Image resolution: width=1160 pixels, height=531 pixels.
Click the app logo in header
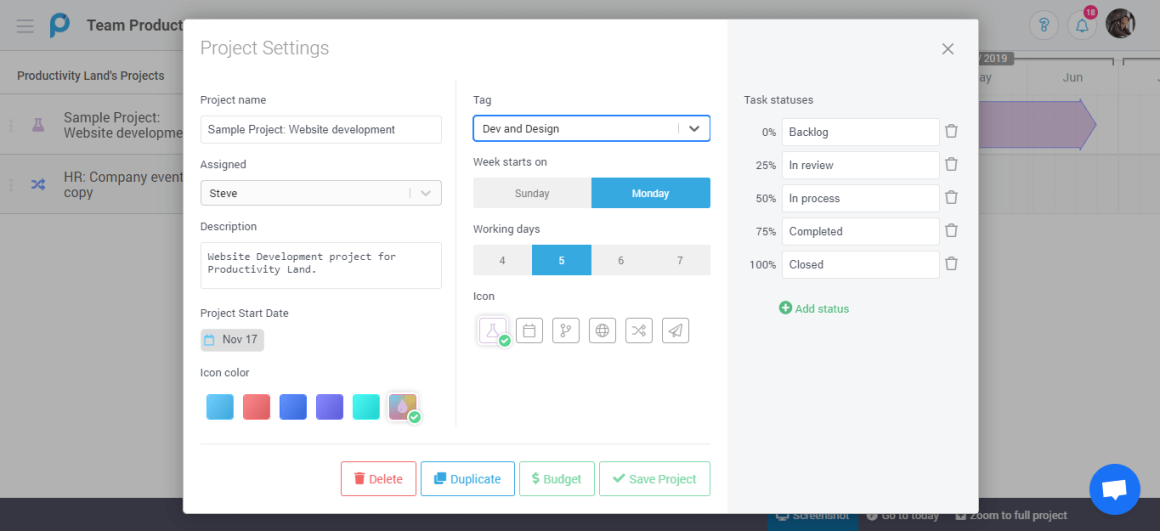tap(59, 25)
